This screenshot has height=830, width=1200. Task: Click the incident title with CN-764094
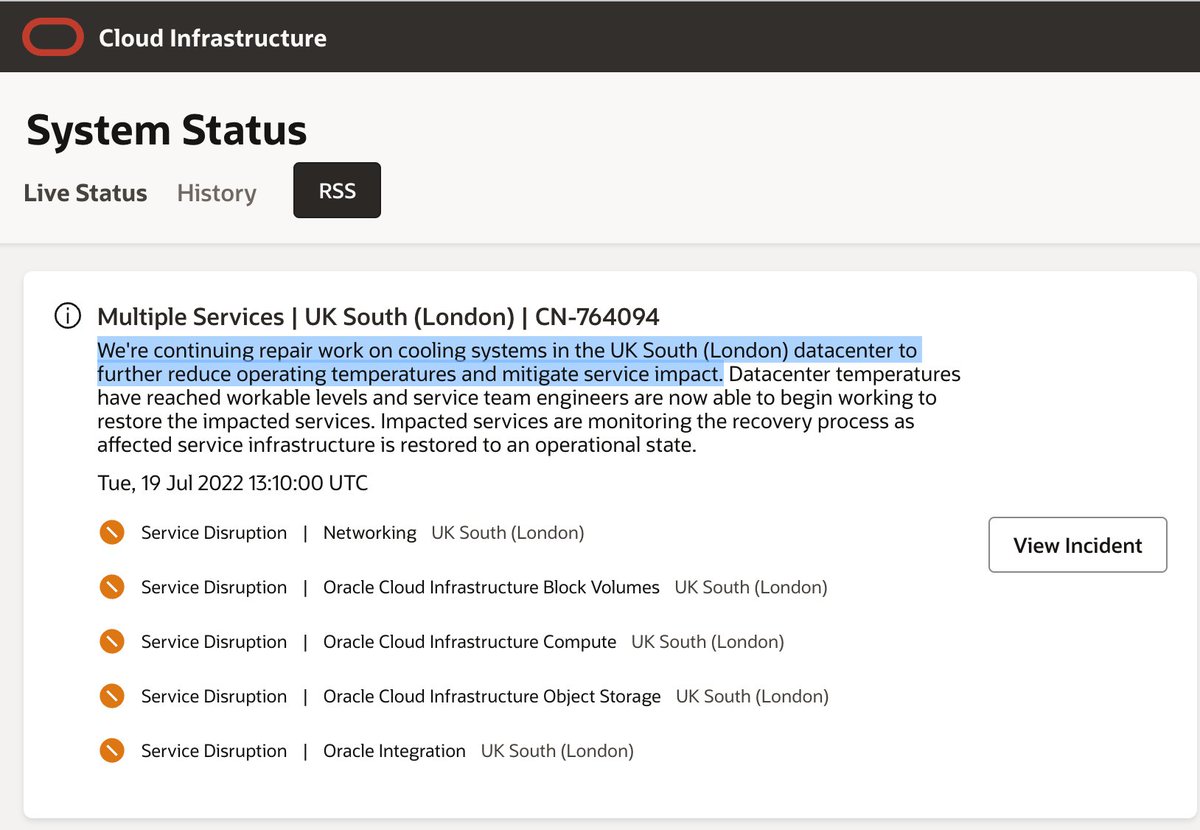pyautogui.click(x=378, y=317)
